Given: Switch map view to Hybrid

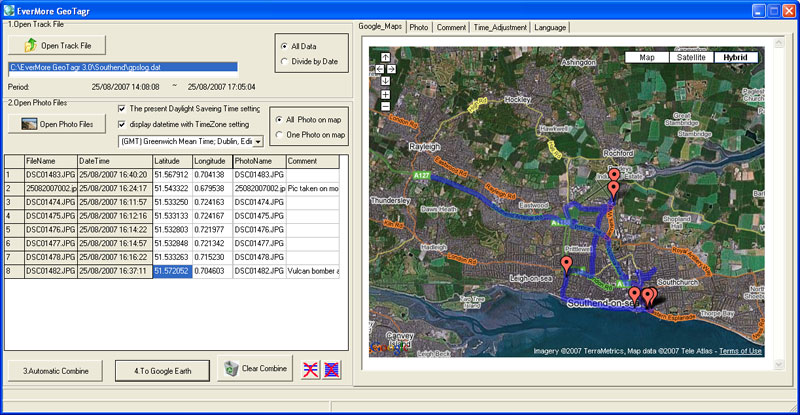Looking at the screenshot, I should click(x=735, y=58).
